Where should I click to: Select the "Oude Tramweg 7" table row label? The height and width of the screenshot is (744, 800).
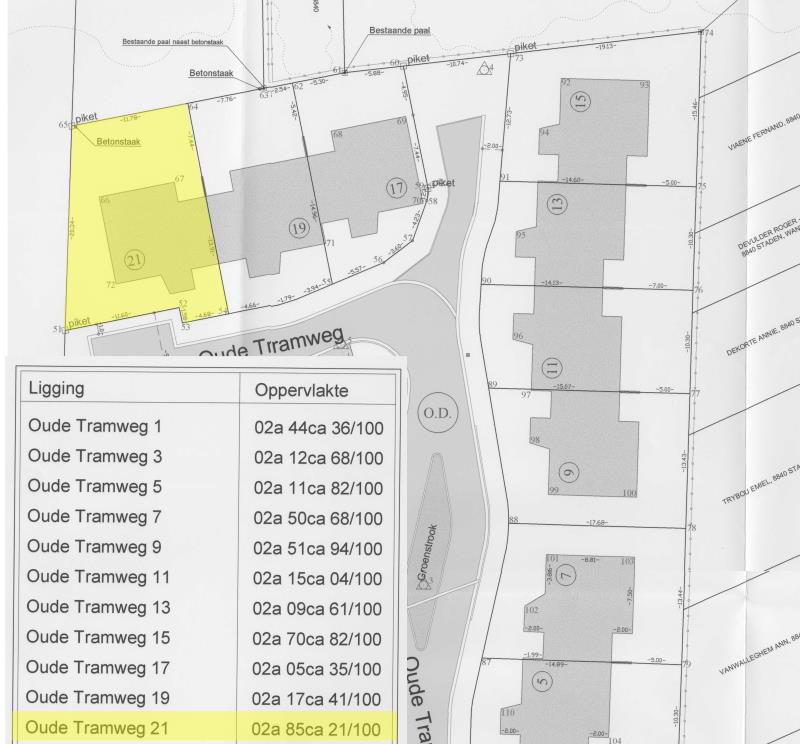[x=94, y=516]
